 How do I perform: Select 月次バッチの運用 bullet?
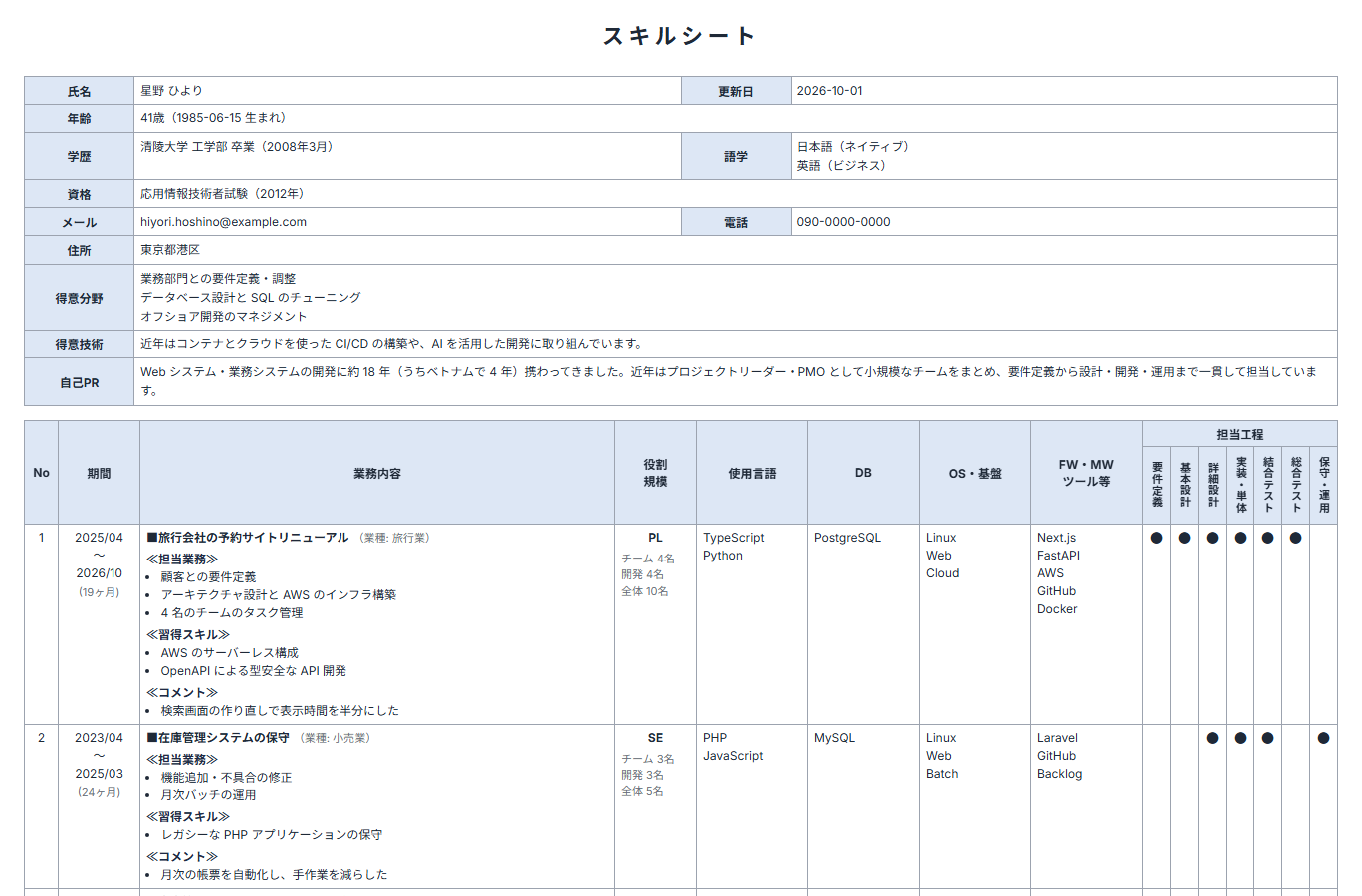pyautogui.click(x=208, y=795)
